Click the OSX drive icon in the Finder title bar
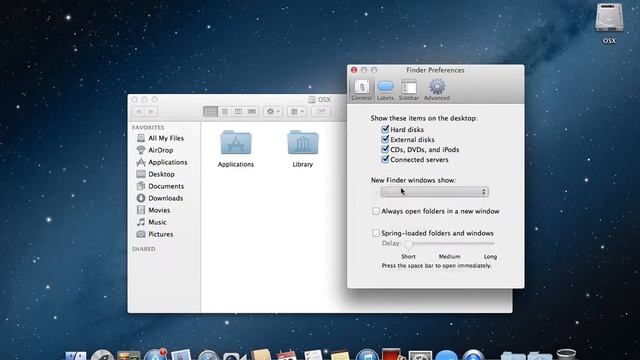The width and height of the screenshot is (640, 360). point(312,100)
